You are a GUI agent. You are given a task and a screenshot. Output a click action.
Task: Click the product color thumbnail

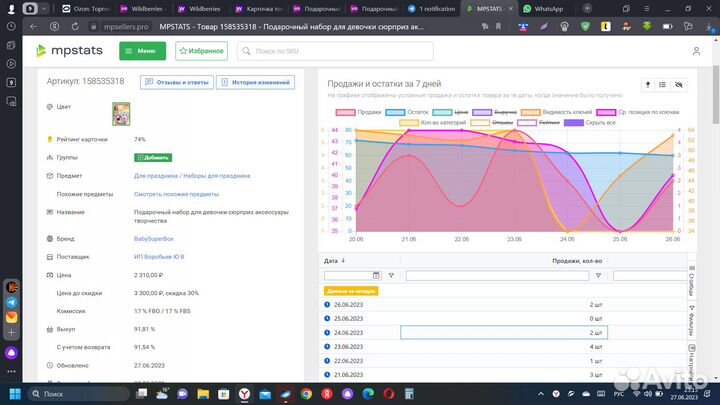[x=121, y=114]
